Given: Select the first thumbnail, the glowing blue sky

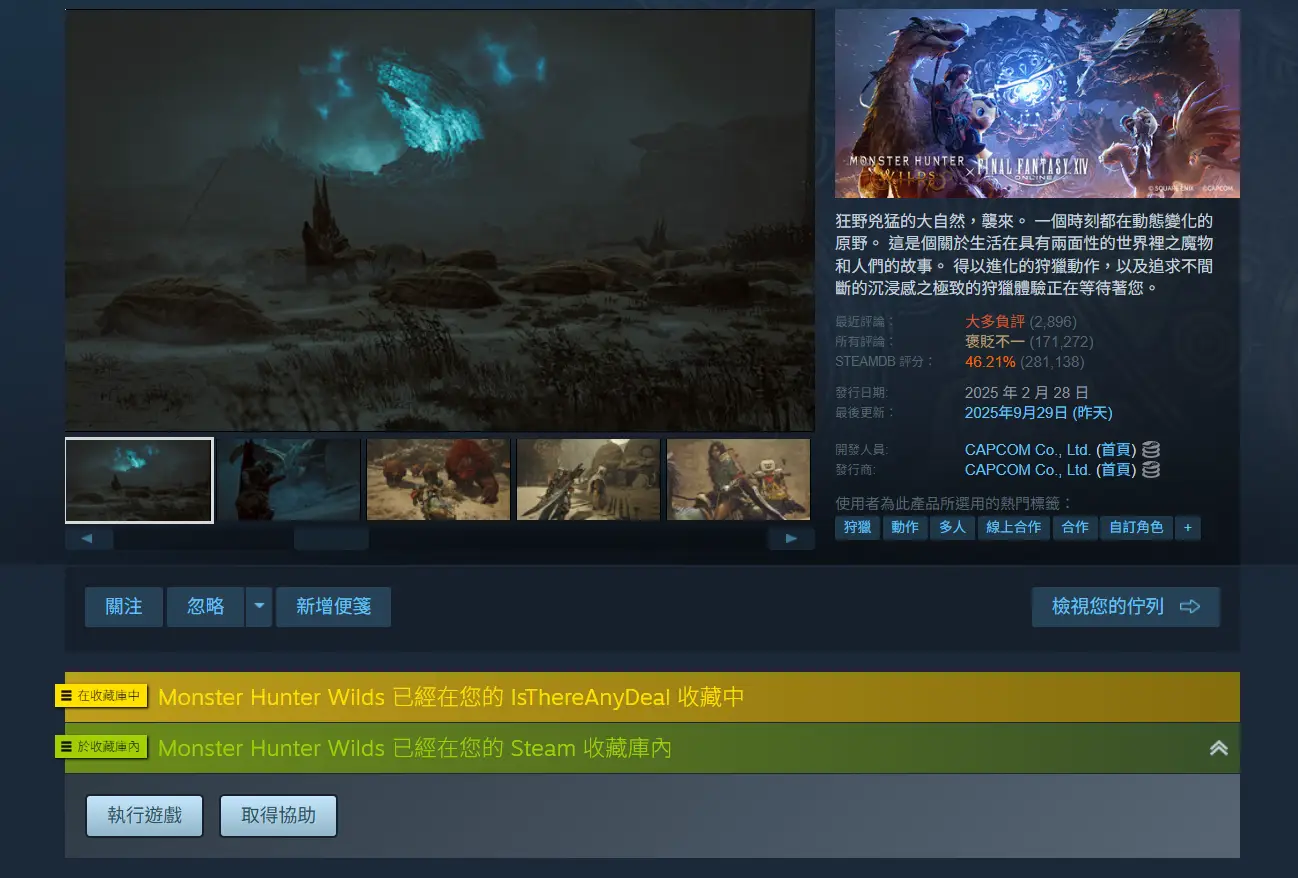Looking at the screenshot, I should tap(139, 480).
